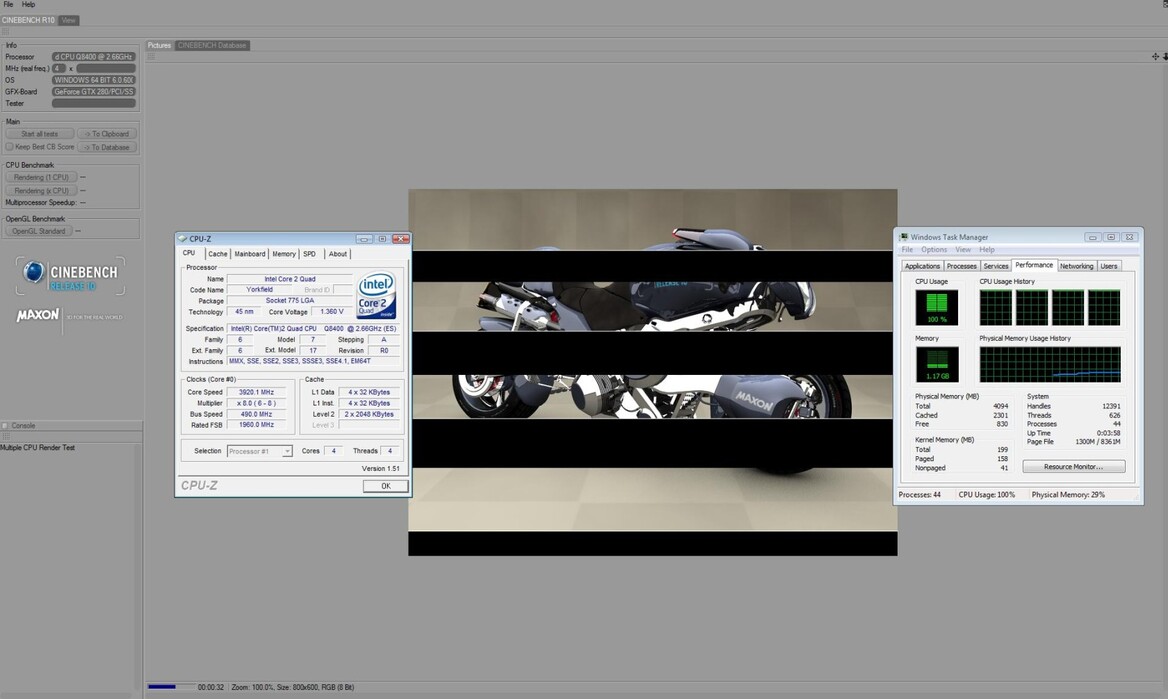Click the Bus Speed value 490.0 MHz
This screenshot has width=1168, height=699.
coord(256,414)
